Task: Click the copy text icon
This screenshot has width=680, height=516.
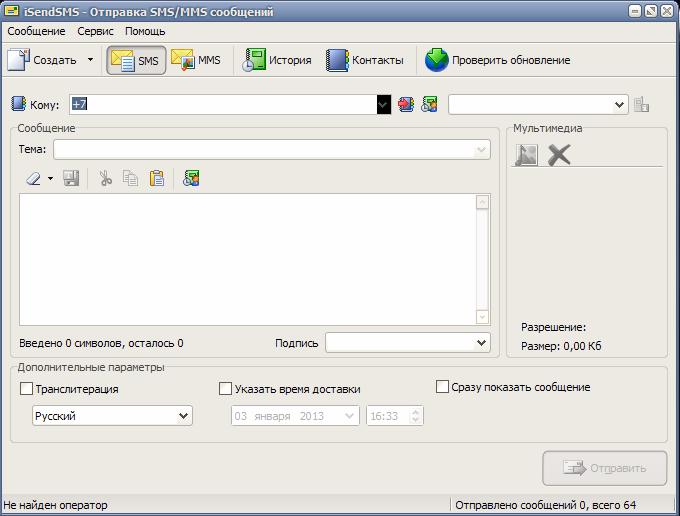Action: pyautogui.click(x=130, y=178)
